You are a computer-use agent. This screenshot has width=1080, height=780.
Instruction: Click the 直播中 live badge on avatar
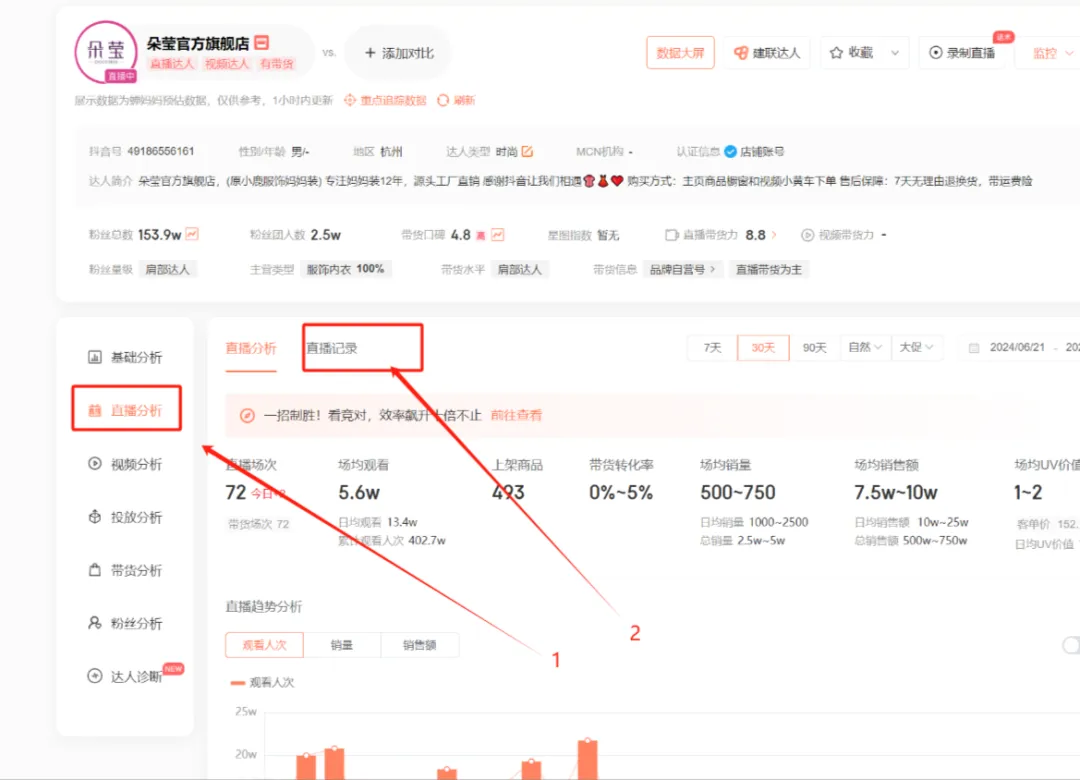coord(121,76)
